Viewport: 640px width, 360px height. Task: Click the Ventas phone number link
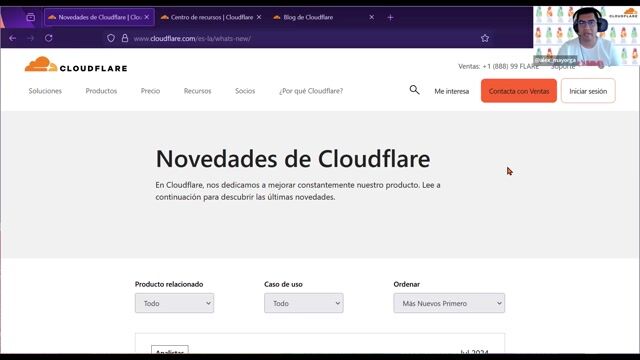pyautogui.click(x=498, y=67)
